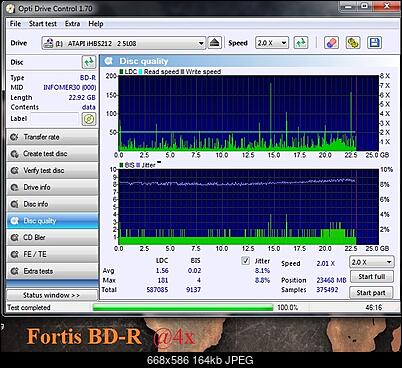The height and width of the screenshot is (368, 402).
Task: Click the Start full button
Action: click(x=371, y=276)
